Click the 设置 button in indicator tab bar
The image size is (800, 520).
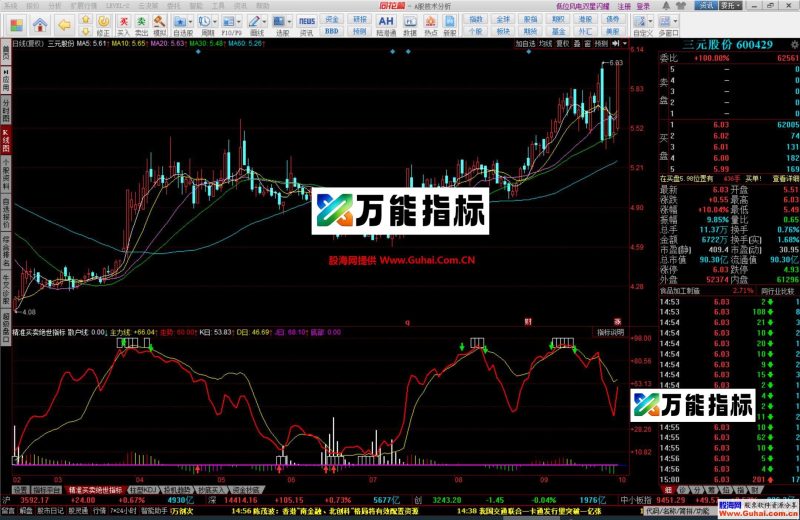click(x=20, y=490)
